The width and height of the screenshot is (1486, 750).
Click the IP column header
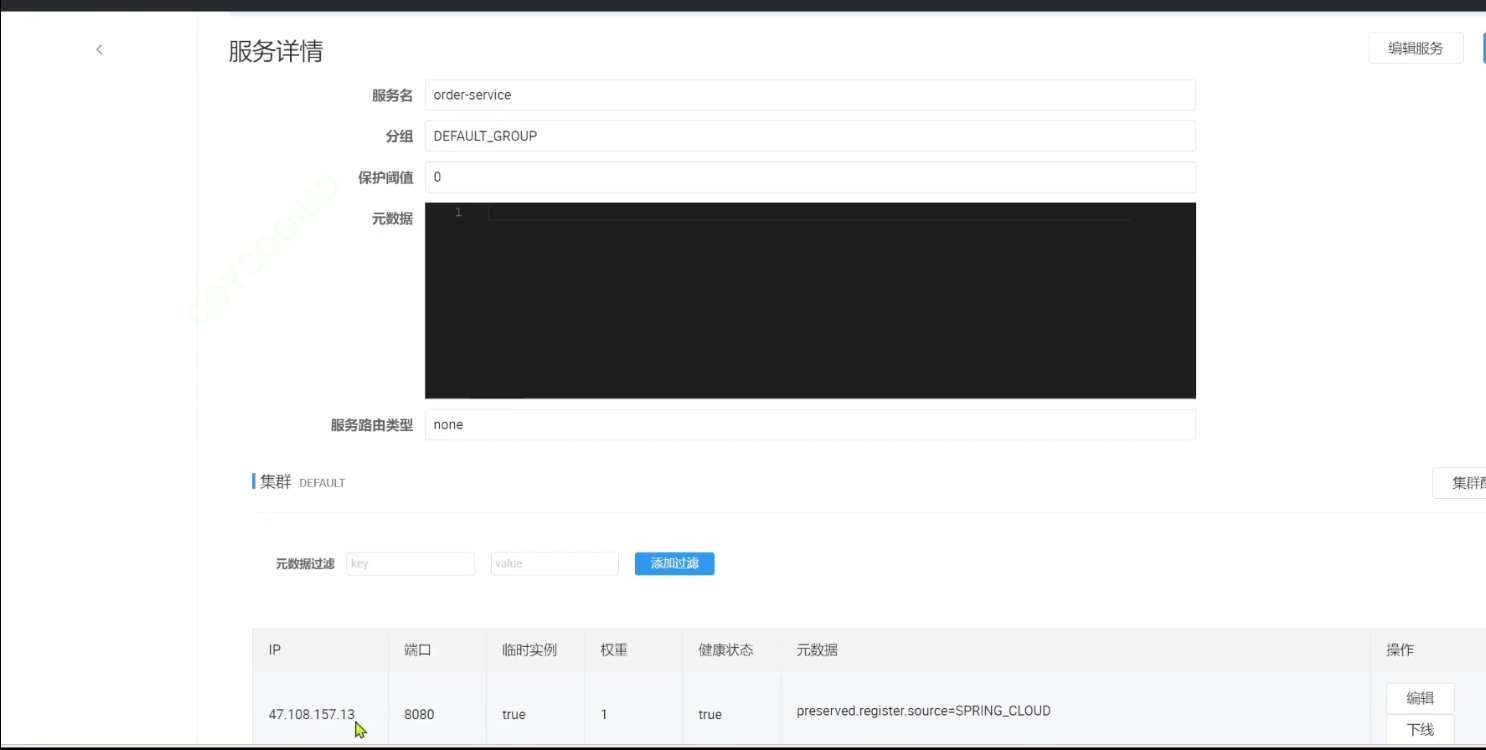(275, 650)
